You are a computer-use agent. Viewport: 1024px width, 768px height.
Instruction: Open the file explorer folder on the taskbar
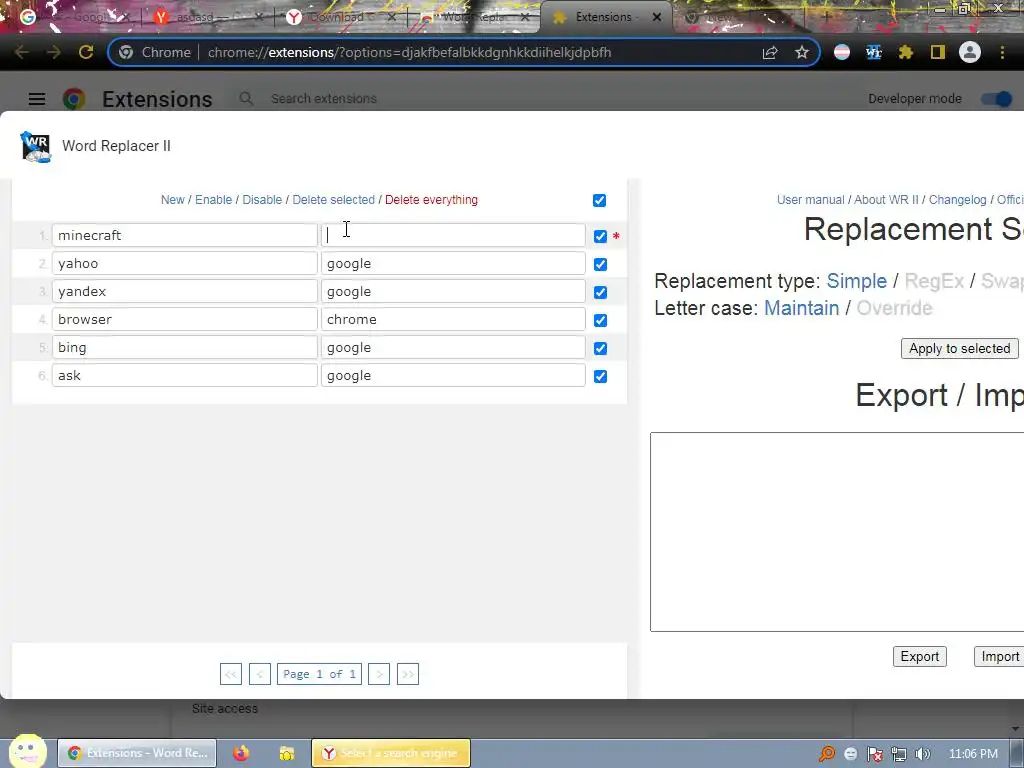287,753
